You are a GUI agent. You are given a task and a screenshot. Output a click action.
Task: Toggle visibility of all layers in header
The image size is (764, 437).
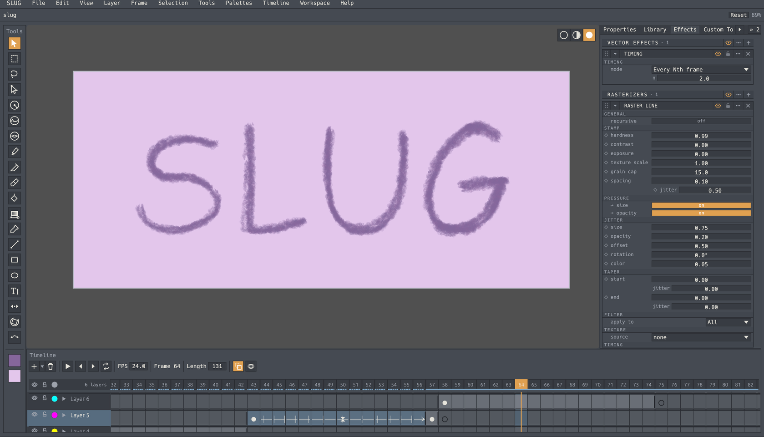34,385
